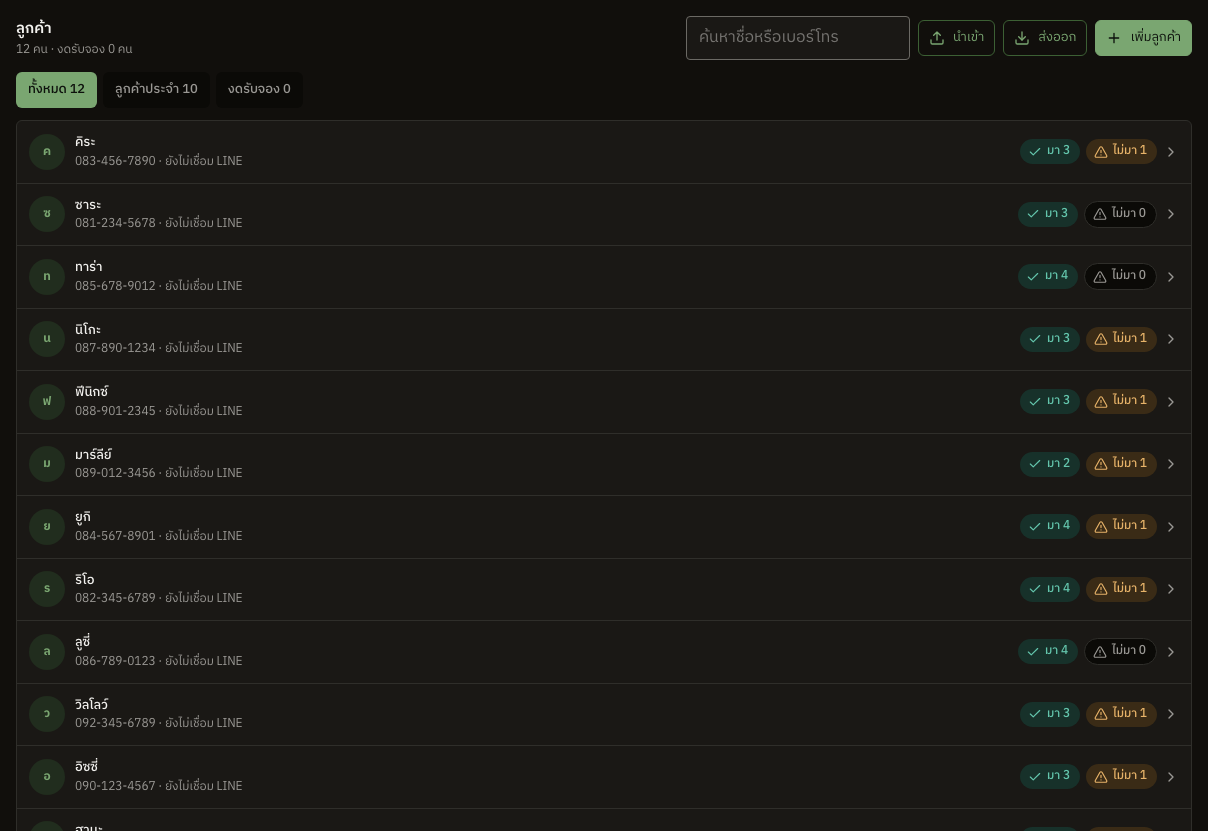Open customer name อิซซี่
Viewport: 1208px width, 831px height.
(x=87, y=767)
